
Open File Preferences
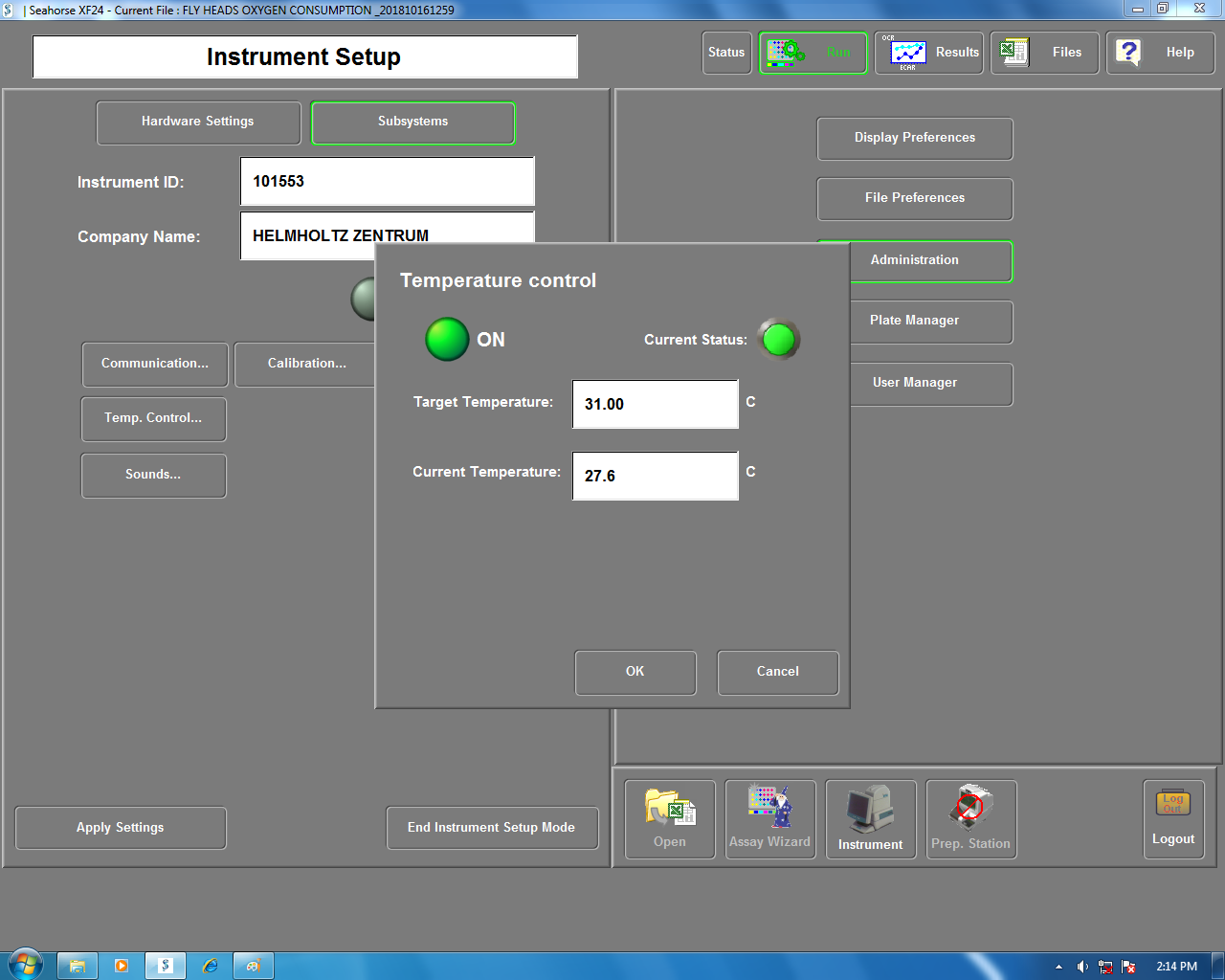click(x=915, y=199)
